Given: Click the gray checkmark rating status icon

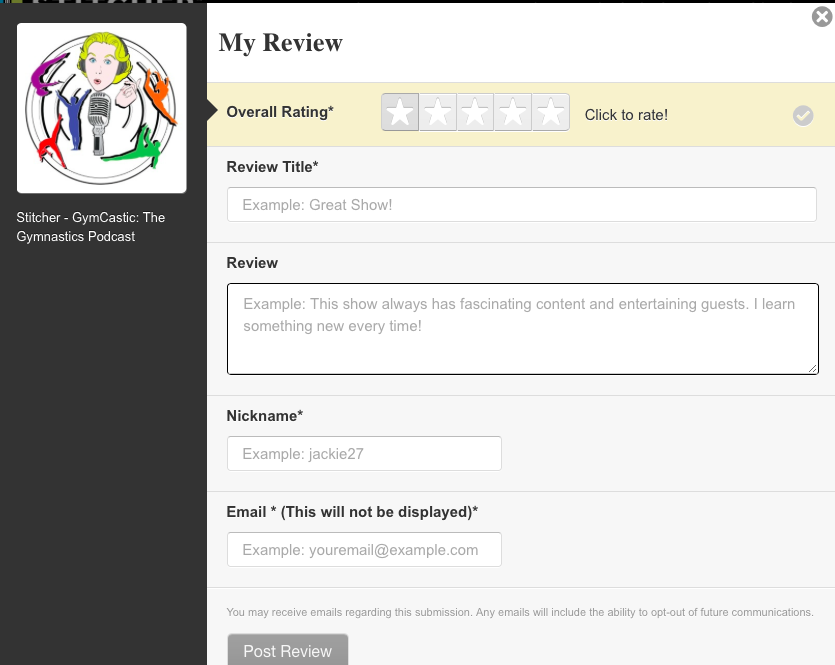Looking at the screenshot, I should pos(803,116).
